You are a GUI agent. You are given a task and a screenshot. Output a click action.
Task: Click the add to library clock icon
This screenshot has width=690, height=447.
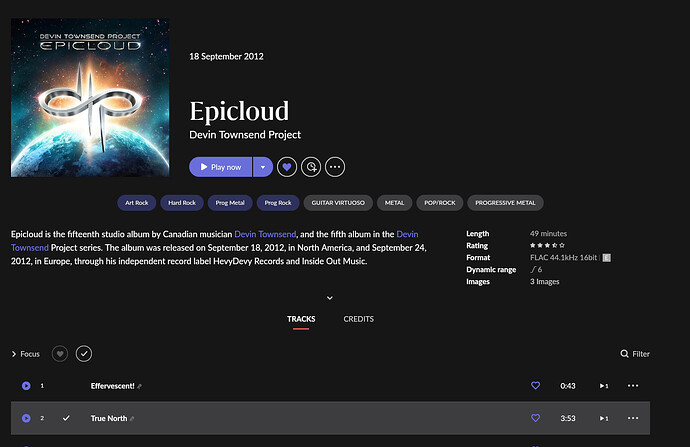coord(311,167)
